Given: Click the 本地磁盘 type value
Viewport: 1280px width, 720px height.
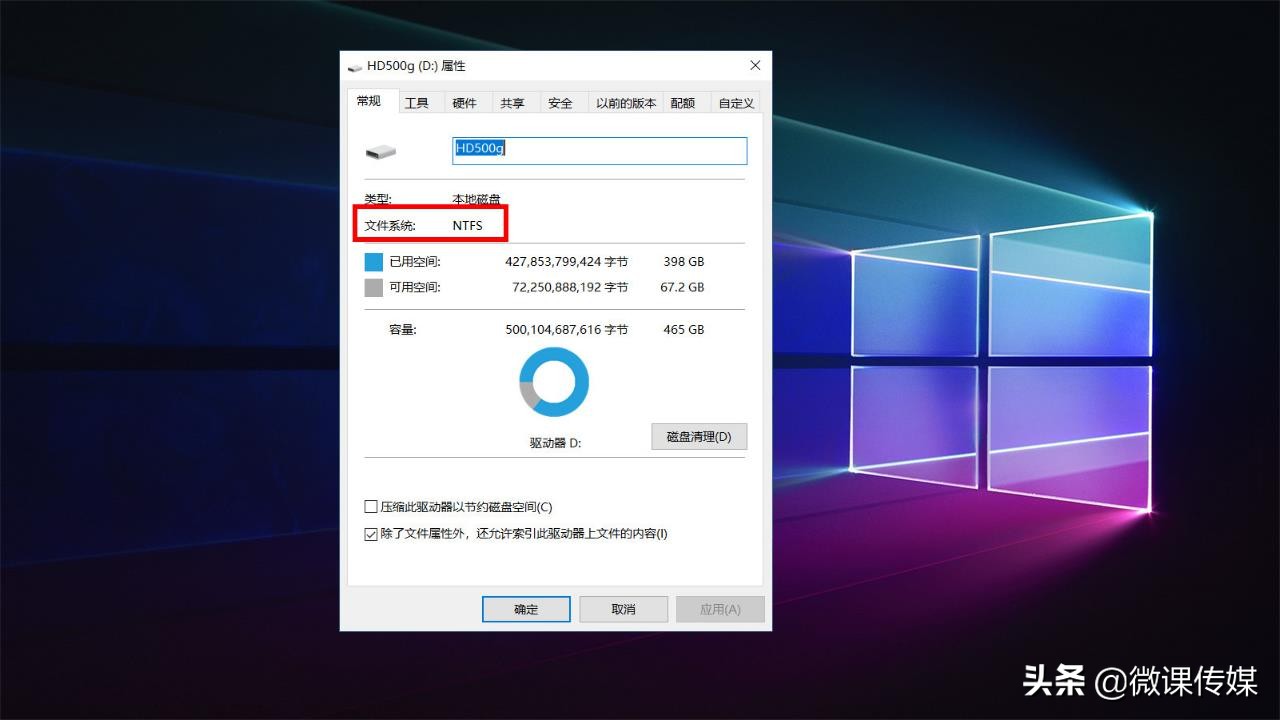Looking at the screenshot, I should click(x=476, y=200).
